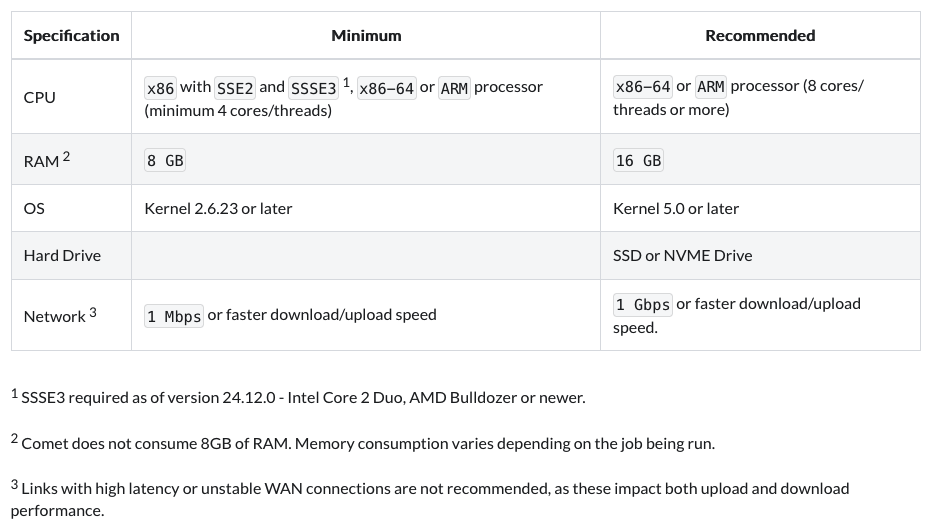Click the x86-64 tag in the Recommended column
The width and height of the screenshot is (931, 530).
(x=643, y=87)
